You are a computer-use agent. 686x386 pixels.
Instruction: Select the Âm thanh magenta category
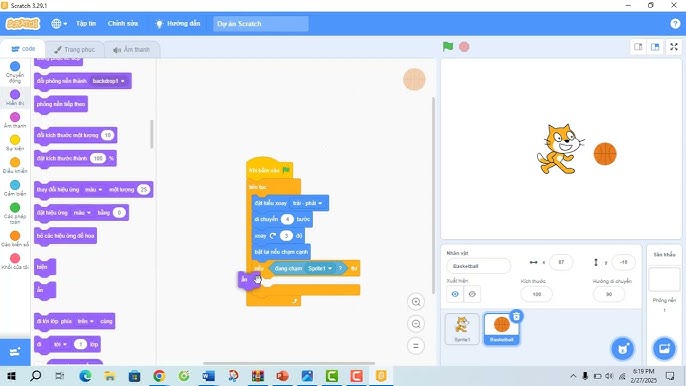pyautogui.click(x=15, y=120)
